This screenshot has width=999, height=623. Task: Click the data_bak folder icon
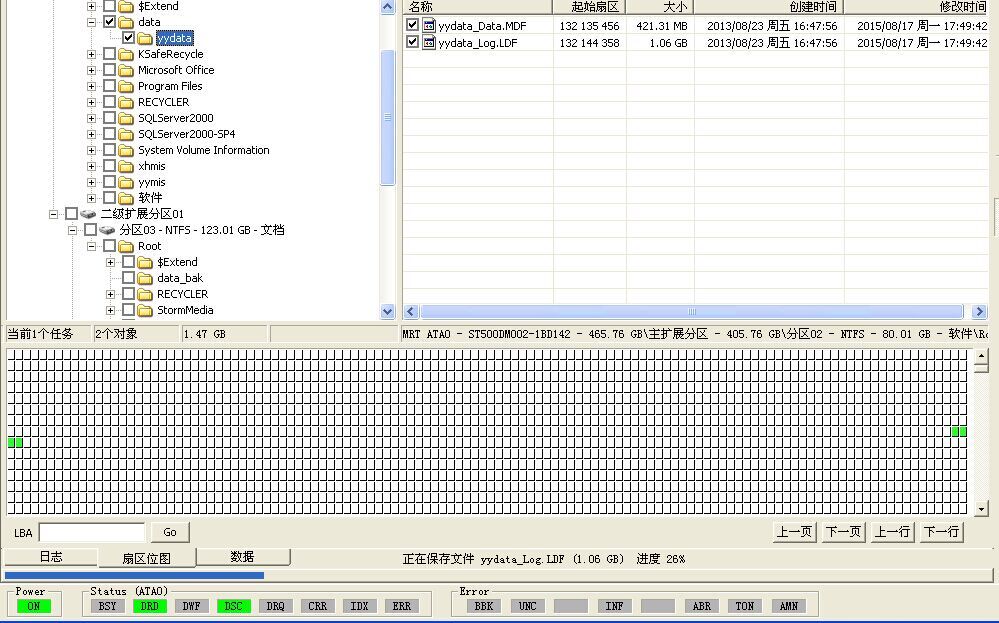(x=145, y=278)
